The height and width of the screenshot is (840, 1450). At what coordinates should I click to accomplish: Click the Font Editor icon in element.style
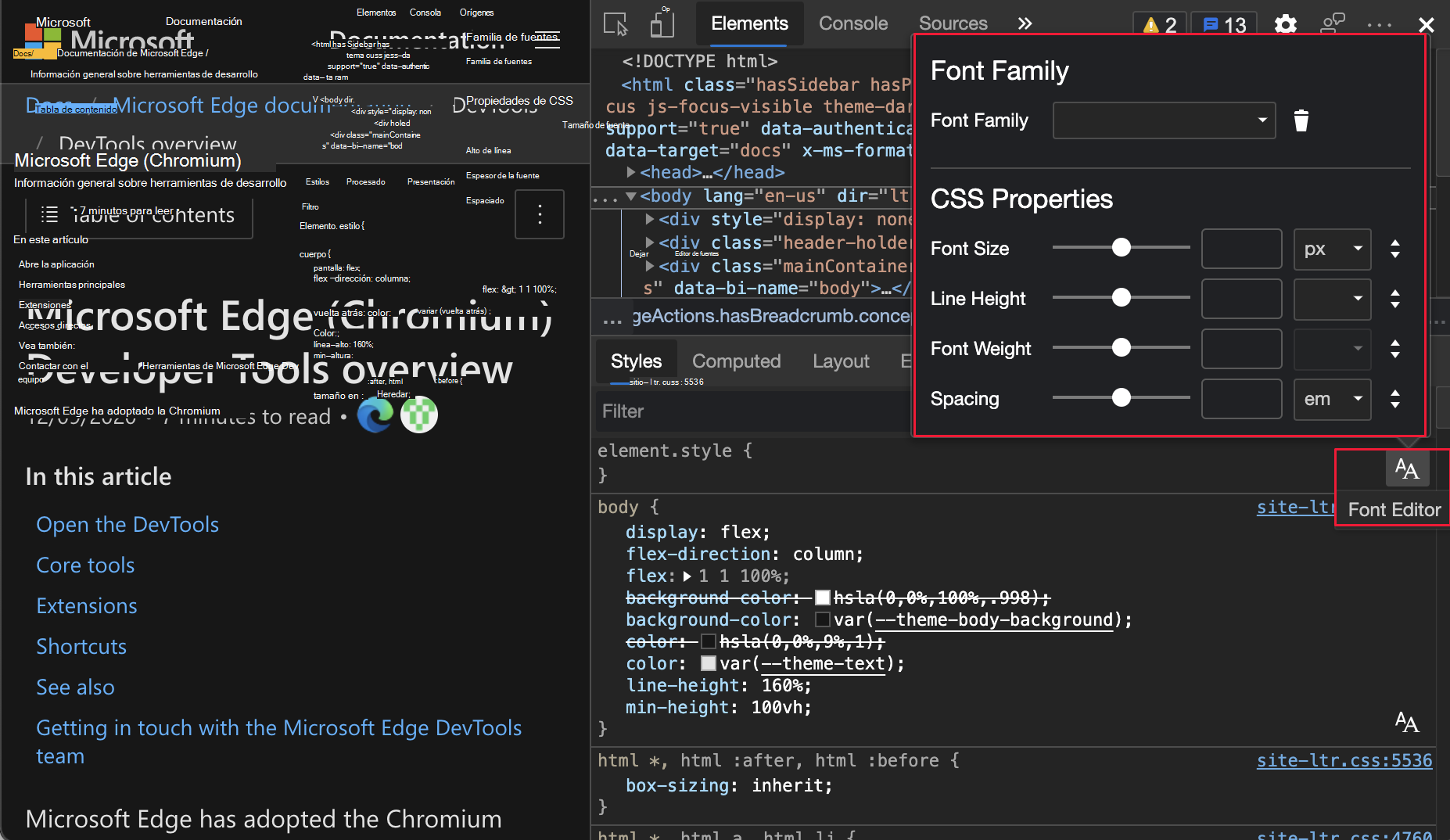coord(1407,468)
